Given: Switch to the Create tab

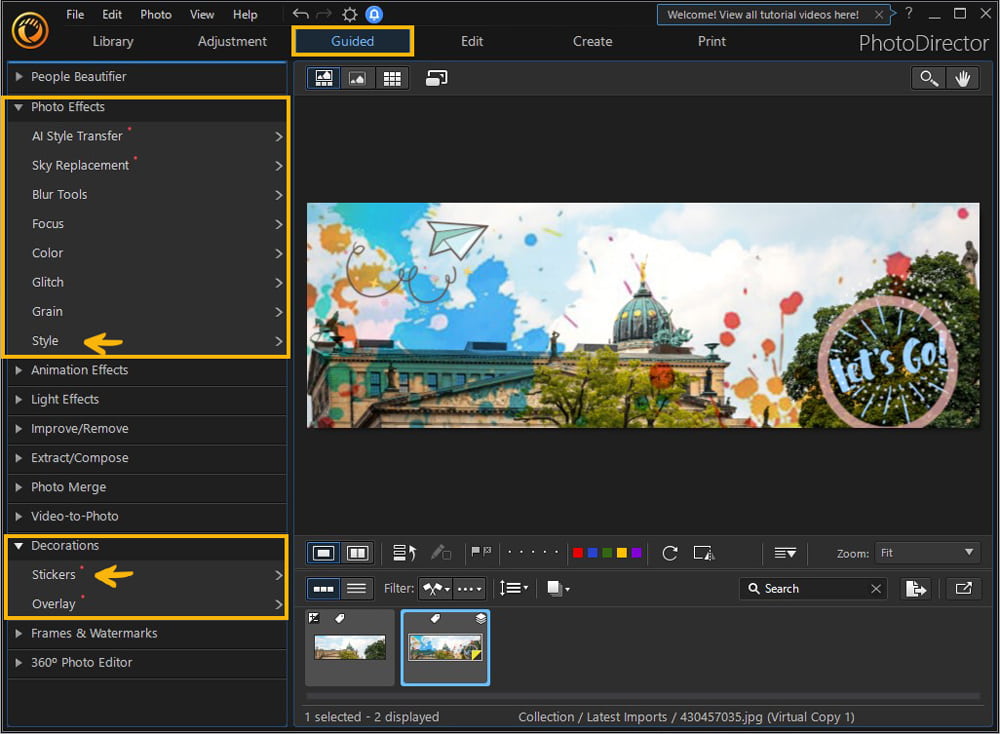Looking at the screenshot, I should click(592, 41).
